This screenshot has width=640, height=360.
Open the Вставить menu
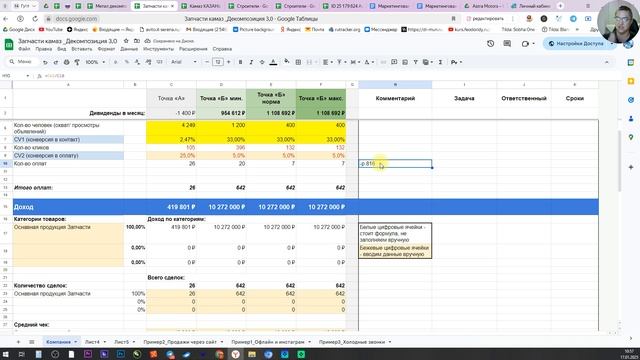pyautogui.click(x=82, y=49)
